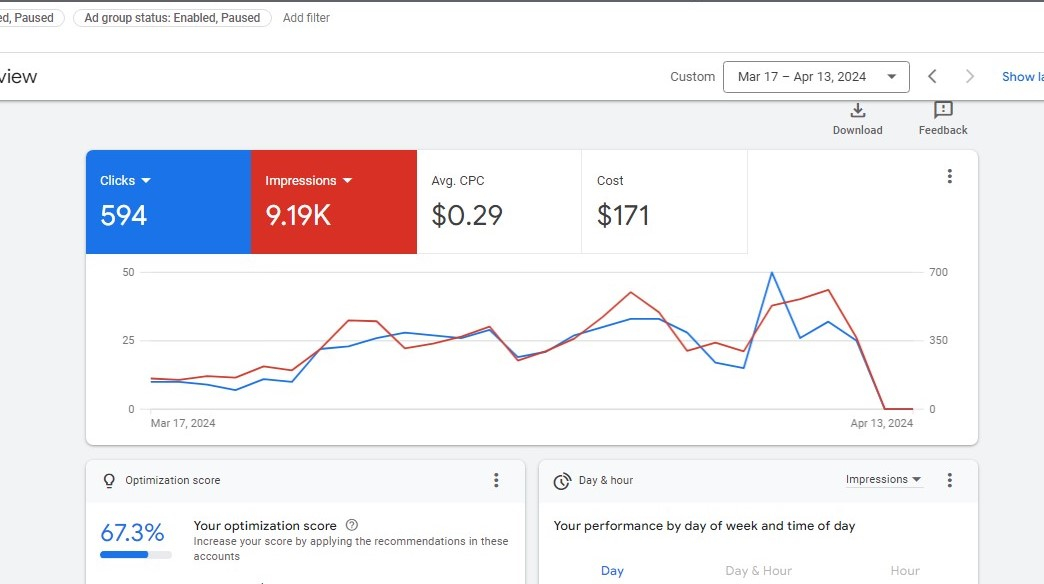Click Add filter
Image resolution: width=1044 pixels, height=584 pixels.
click(x=306, y=18)
